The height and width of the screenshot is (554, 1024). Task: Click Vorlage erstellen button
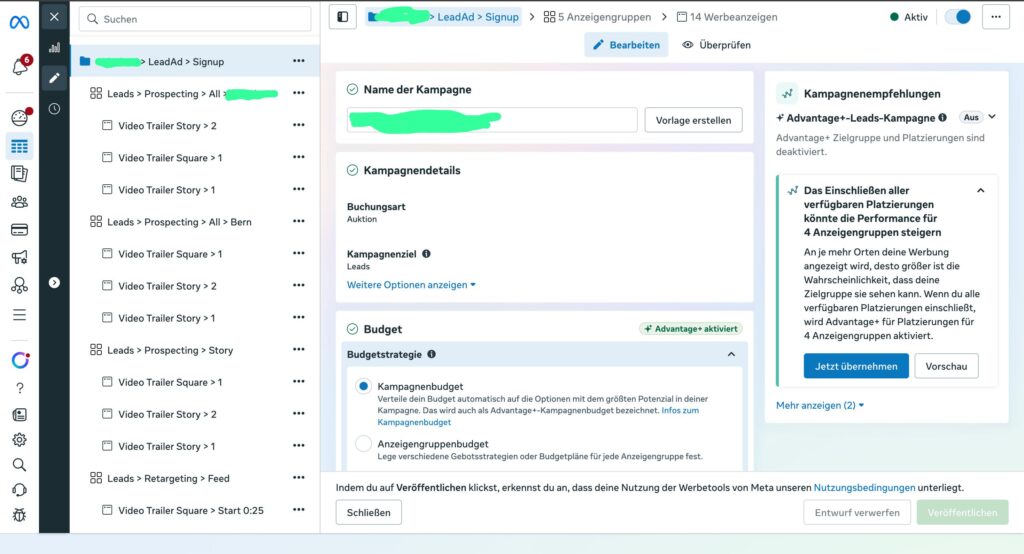tap(694, 120)
